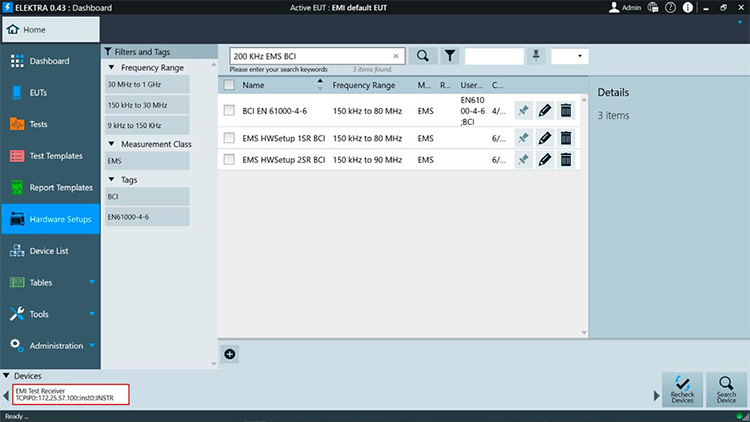Collapse the Devices panel
This screenshot has width=750, height=422.
(x=7, y=376)
